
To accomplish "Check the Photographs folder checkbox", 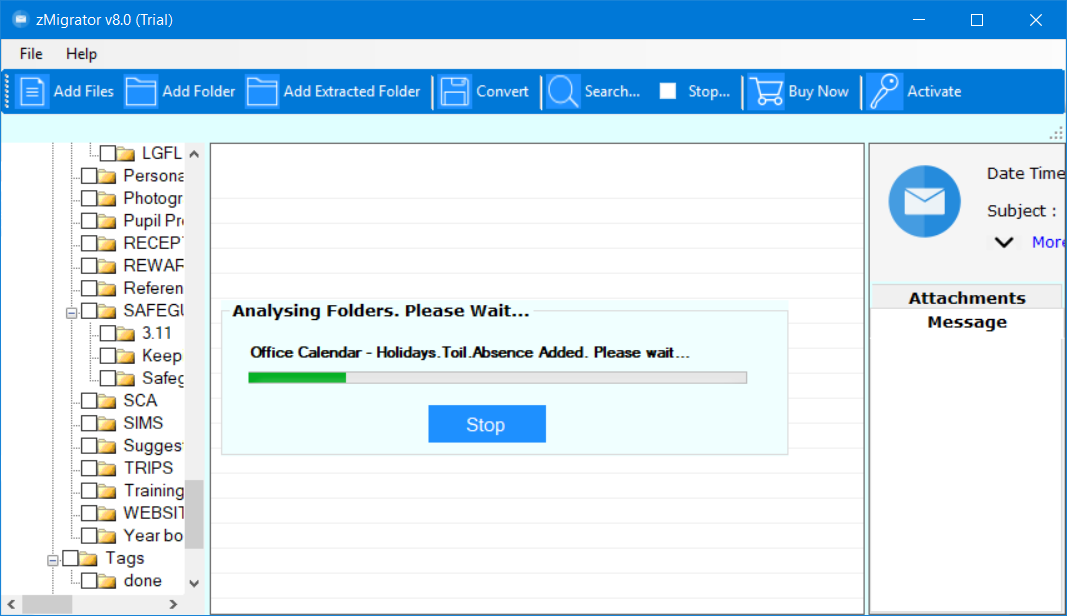I will point(88,198).
